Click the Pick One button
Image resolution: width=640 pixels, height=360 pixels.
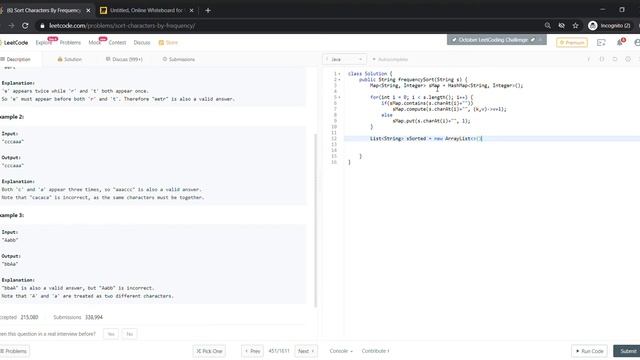[x=209, y=351]
